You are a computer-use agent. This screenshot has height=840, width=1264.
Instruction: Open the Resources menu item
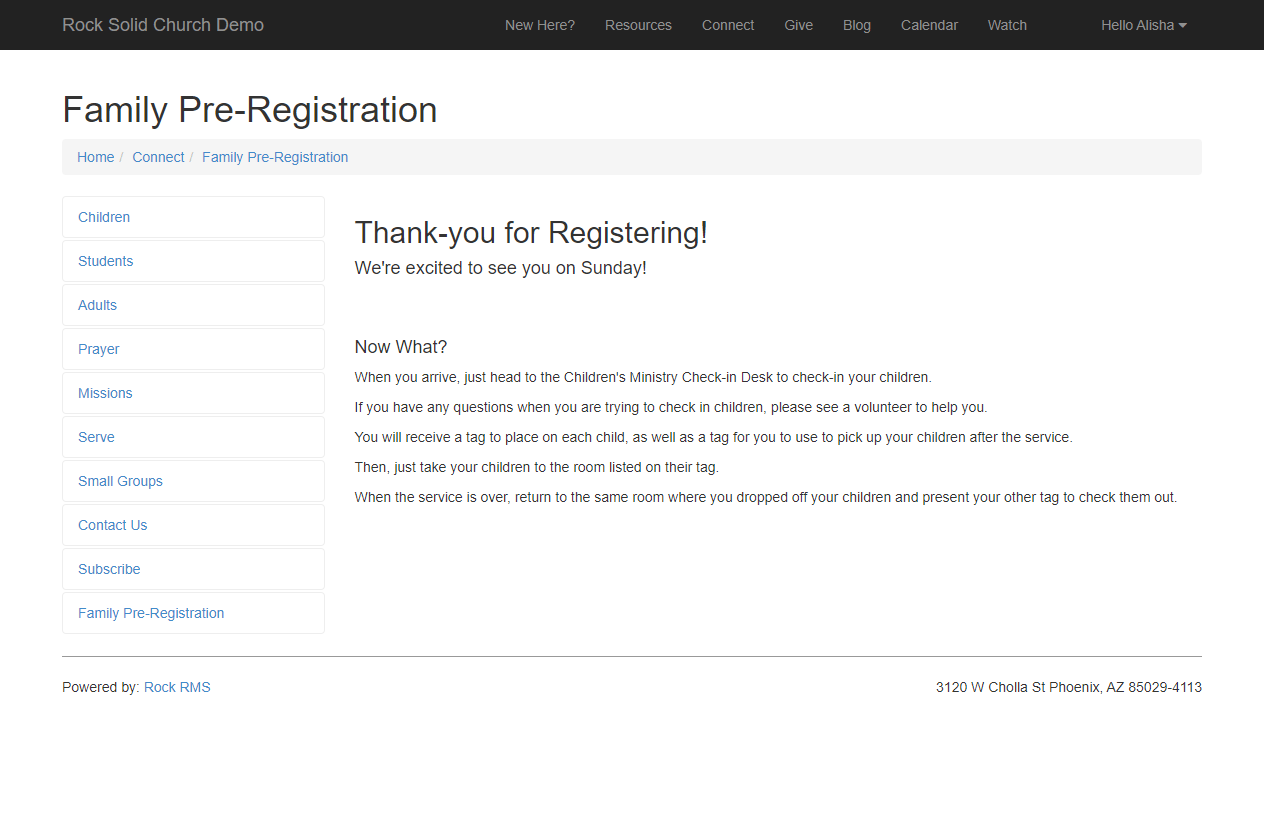click(638, 25)
